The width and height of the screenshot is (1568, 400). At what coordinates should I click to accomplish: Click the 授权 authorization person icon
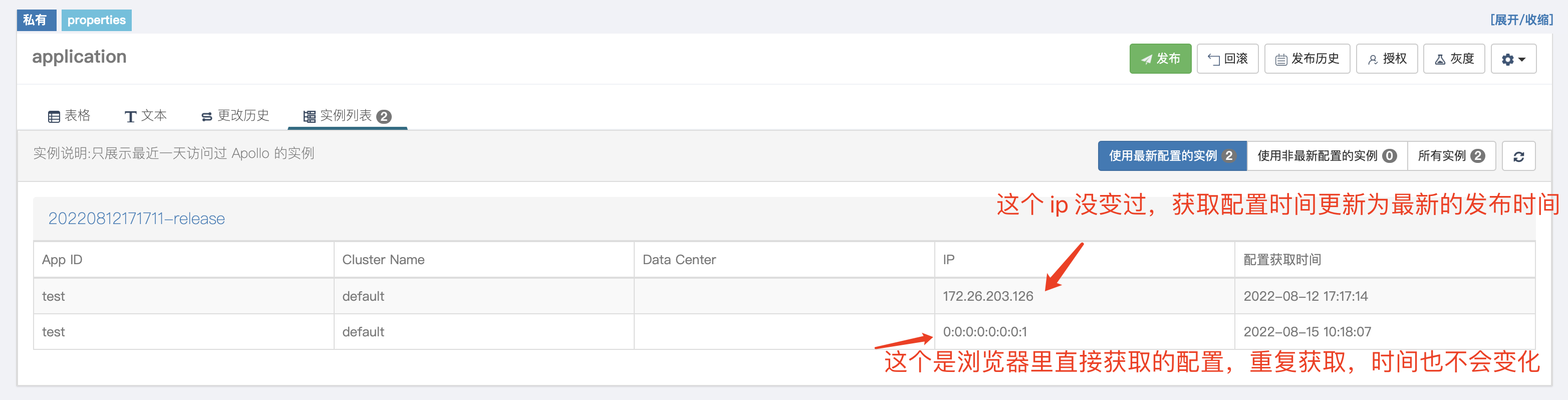(x=1374, y=59)
